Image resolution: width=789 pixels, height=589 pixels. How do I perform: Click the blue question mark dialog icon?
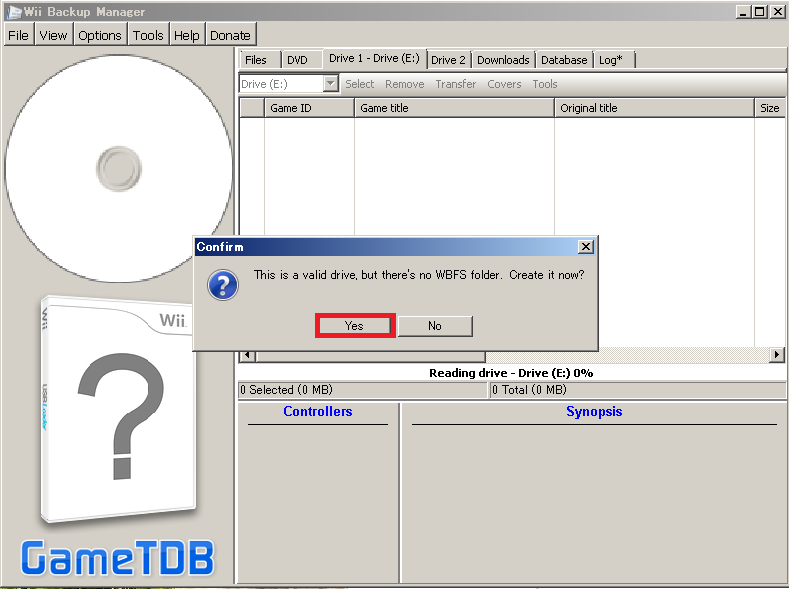(223, 285)
